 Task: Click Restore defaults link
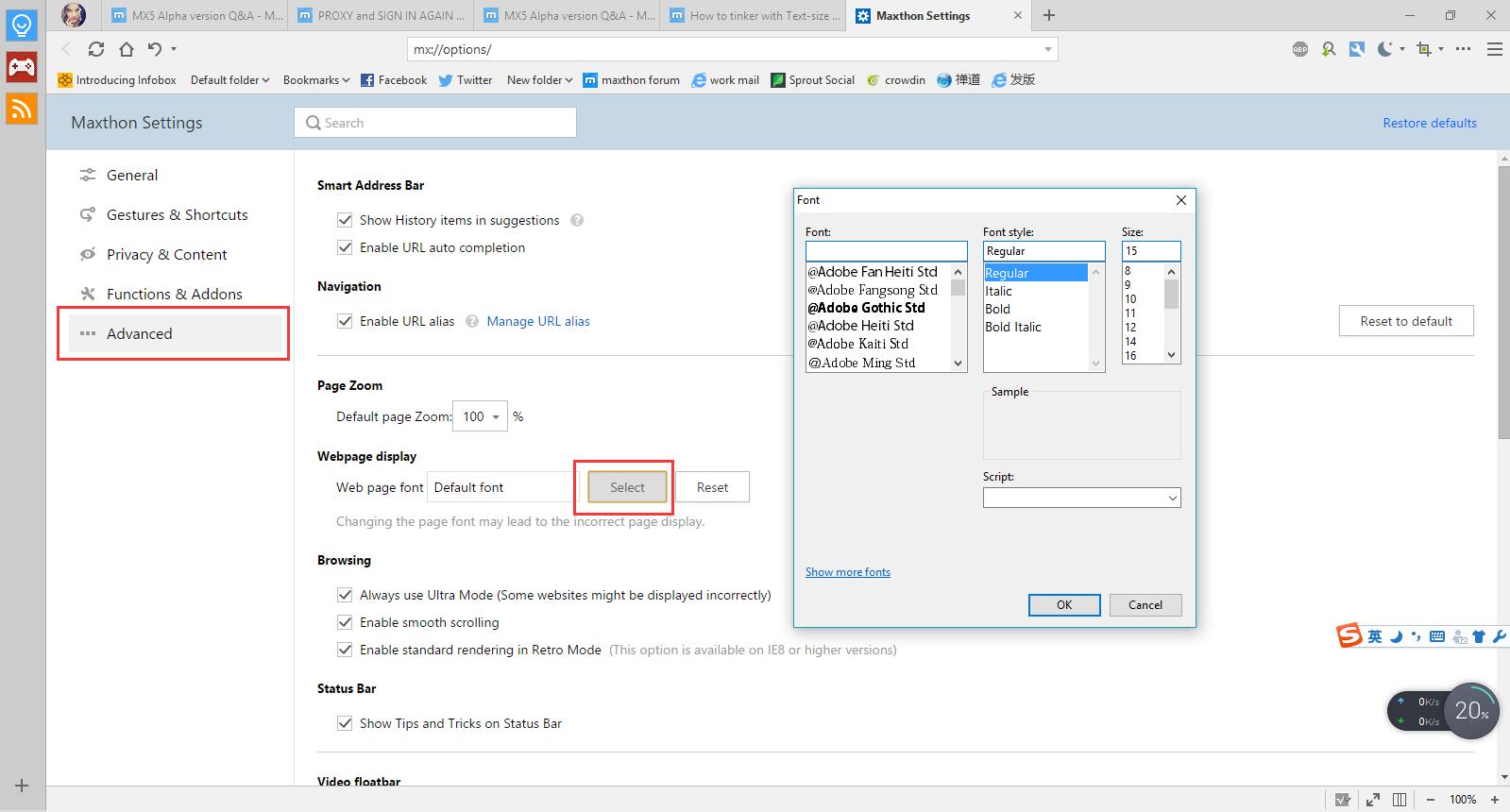coord(1430,123)
